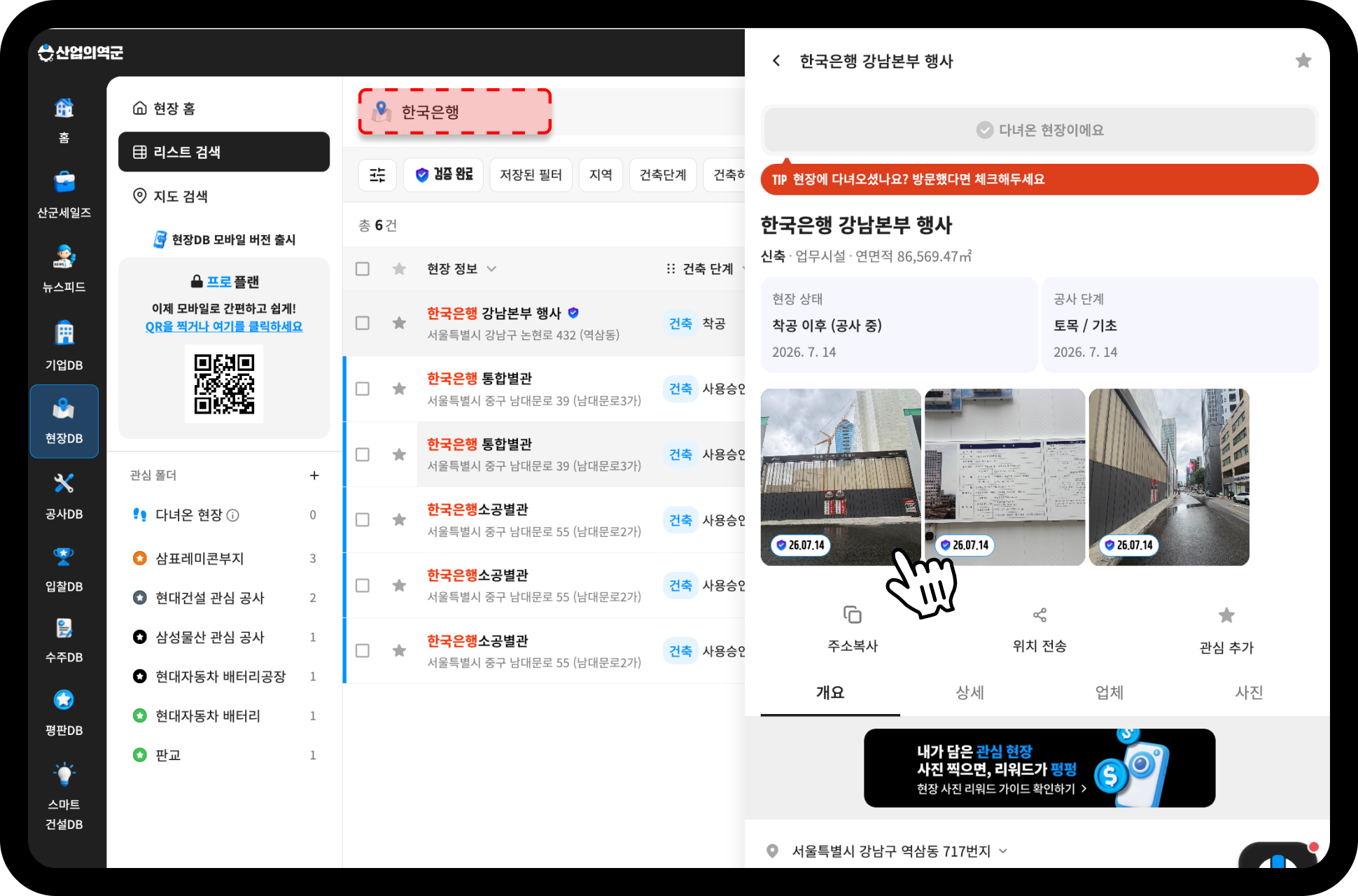Open the 판교 folder
This screenshot has width=1358, height=896.
coord(224,755)
